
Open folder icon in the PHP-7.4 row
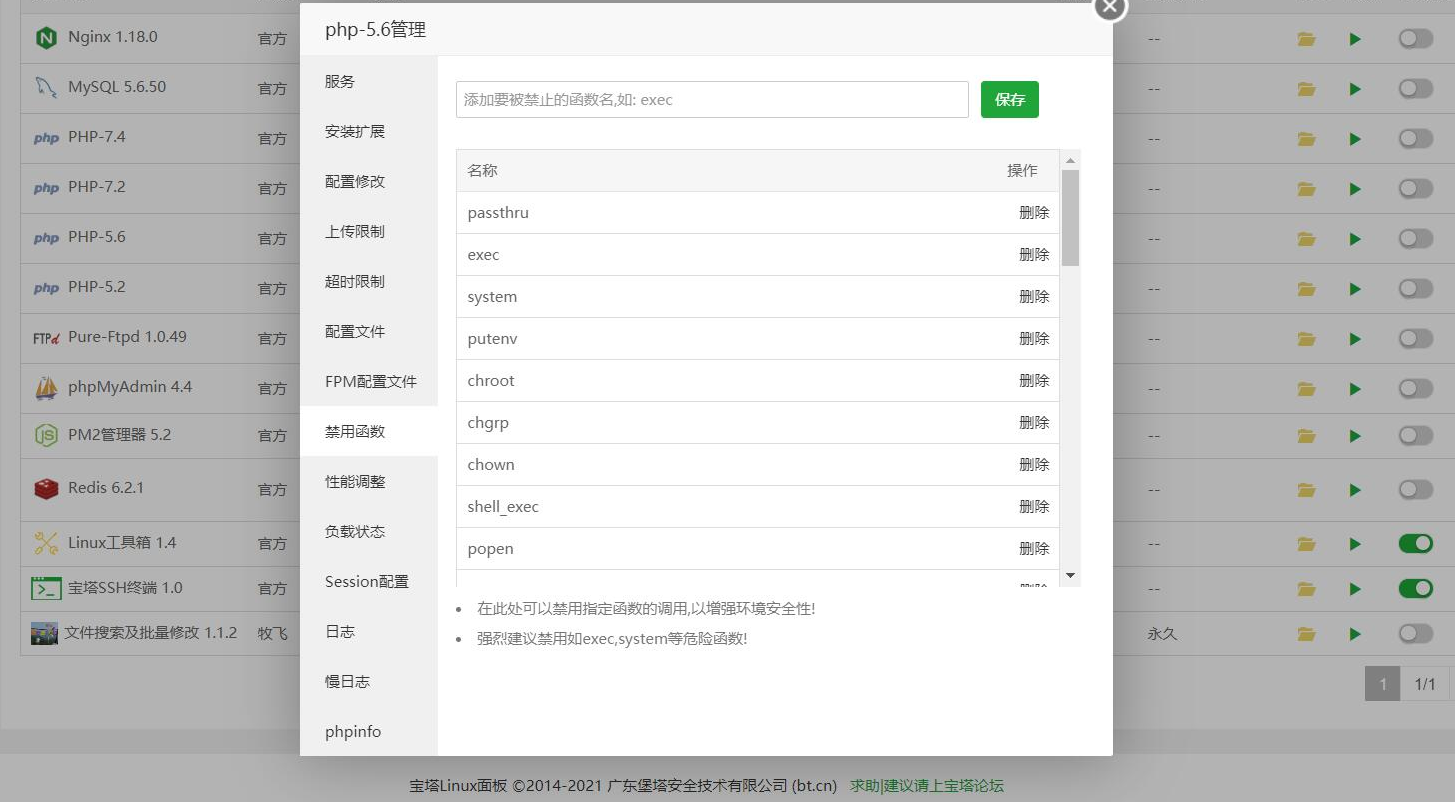pyautogui.click(x=1306, y=139)
